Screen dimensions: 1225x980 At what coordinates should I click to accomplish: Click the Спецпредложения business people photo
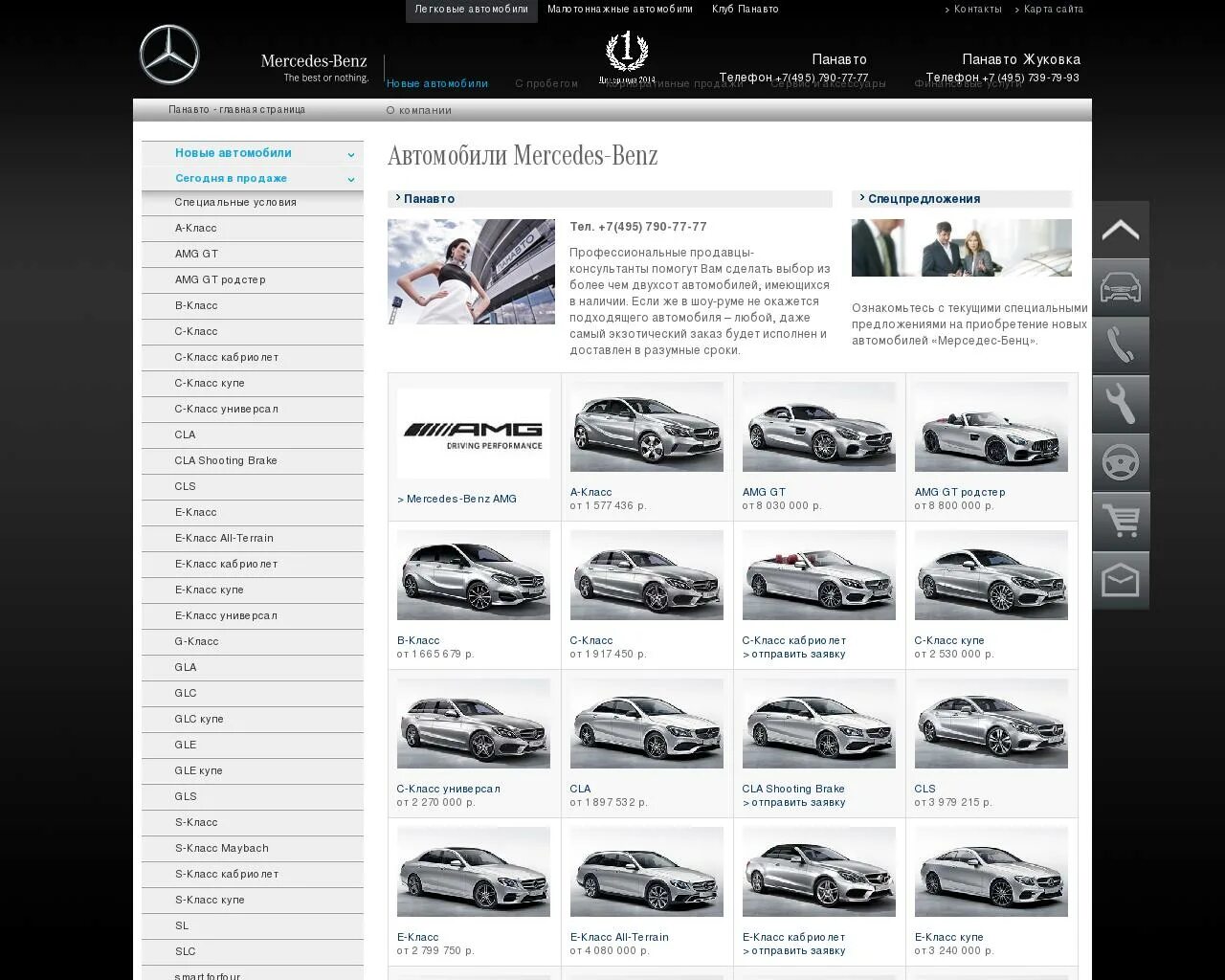[x=962, y=248]
